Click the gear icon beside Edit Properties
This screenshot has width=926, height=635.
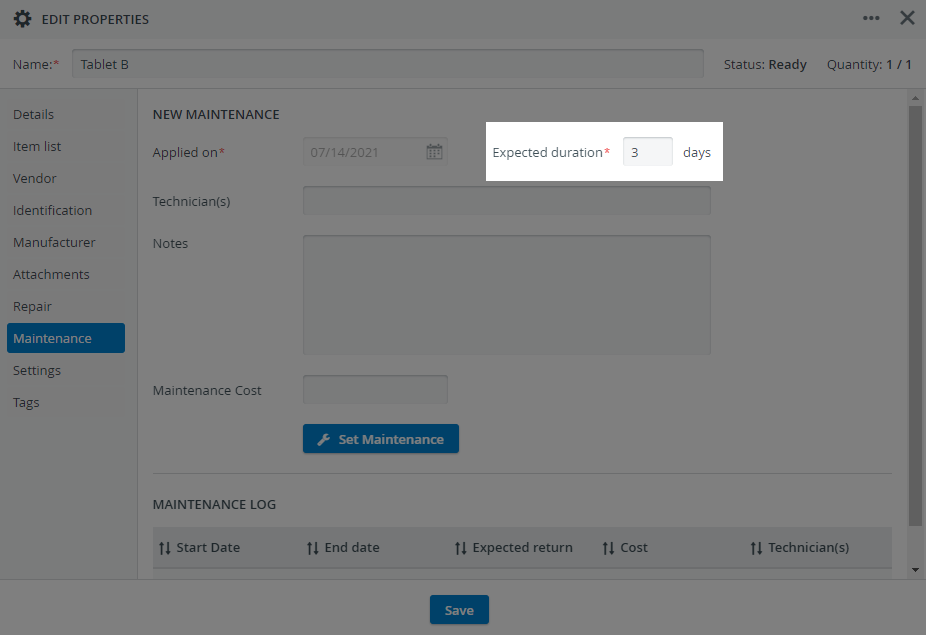(22, 19)
